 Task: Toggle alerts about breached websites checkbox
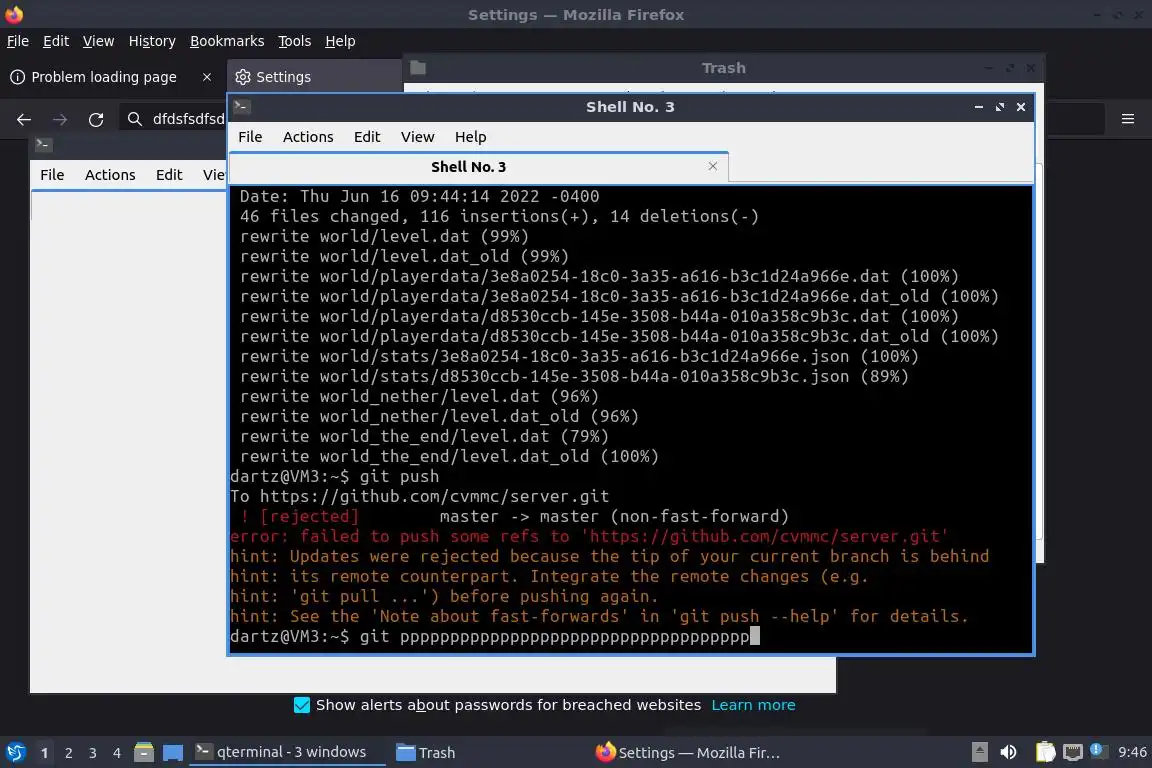pos(302,705)
